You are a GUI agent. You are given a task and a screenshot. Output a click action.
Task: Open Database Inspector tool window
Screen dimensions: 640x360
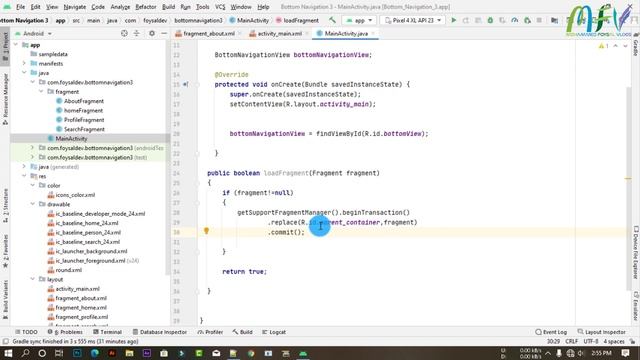point(160,332)
